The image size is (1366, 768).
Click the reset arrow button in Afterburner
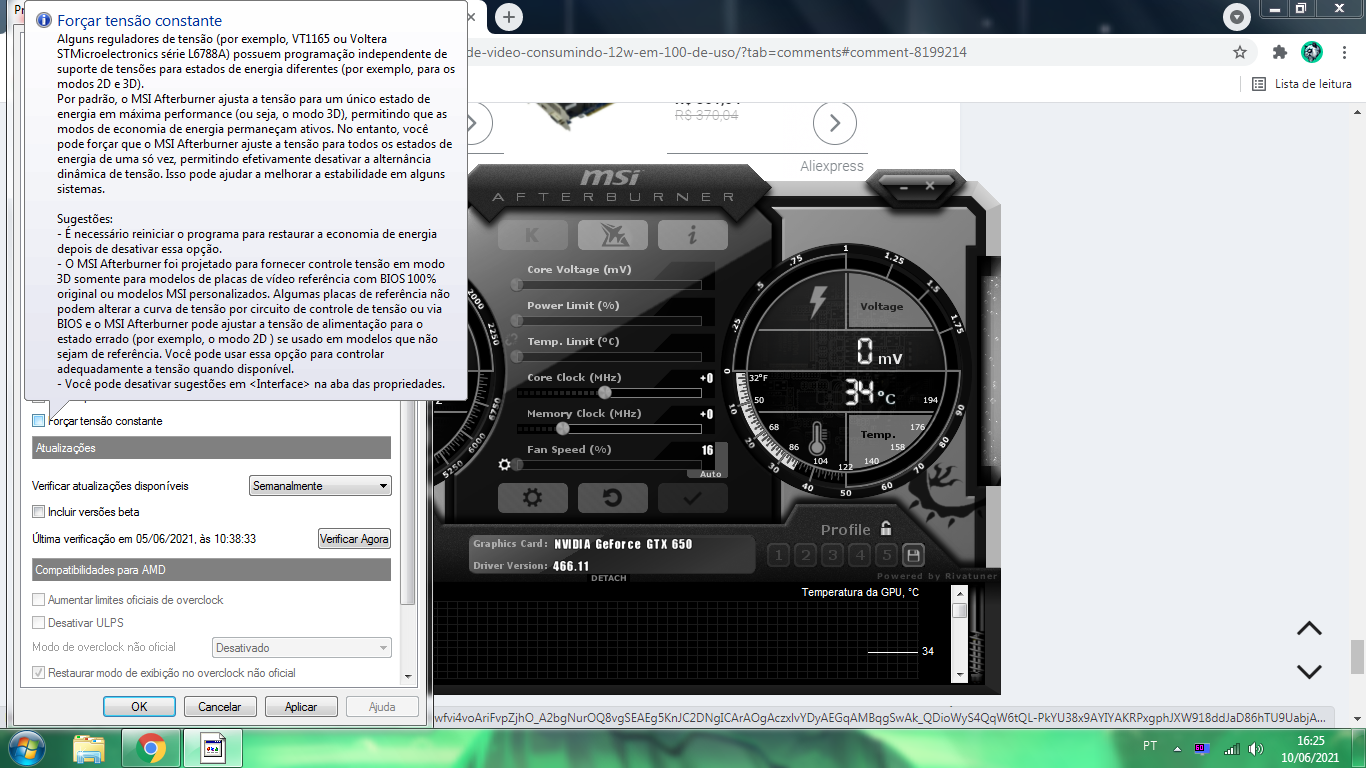pyautogui.click(x=613, y=498)
